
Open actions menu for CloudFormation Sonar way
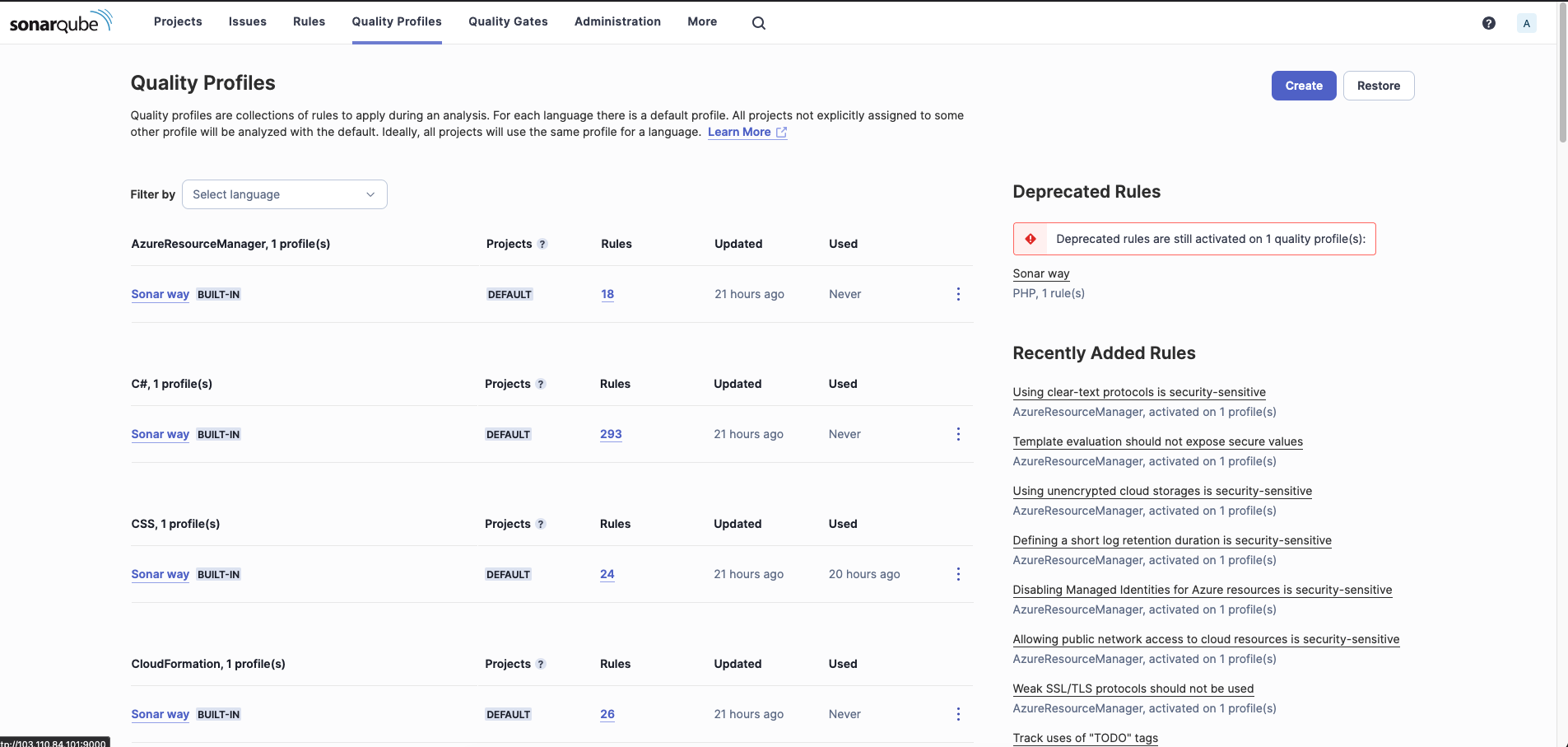coord(958,714)
